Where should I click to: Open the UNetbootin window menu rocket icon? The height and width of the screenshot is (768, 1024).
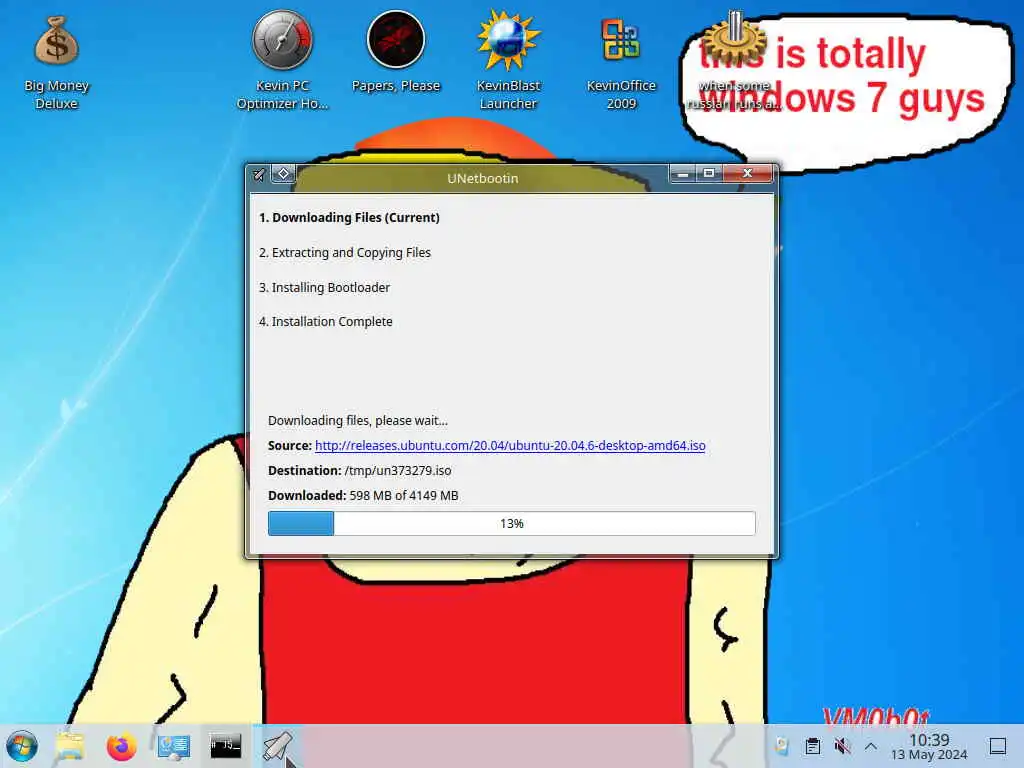click(x=259, y=174)
